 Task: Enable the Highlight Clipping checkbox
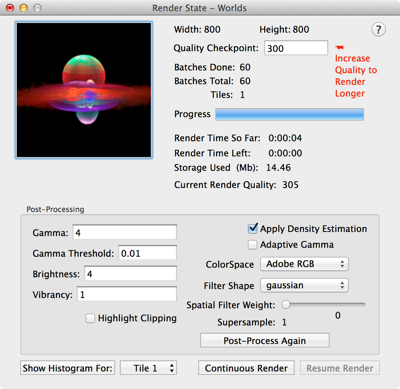90,318
